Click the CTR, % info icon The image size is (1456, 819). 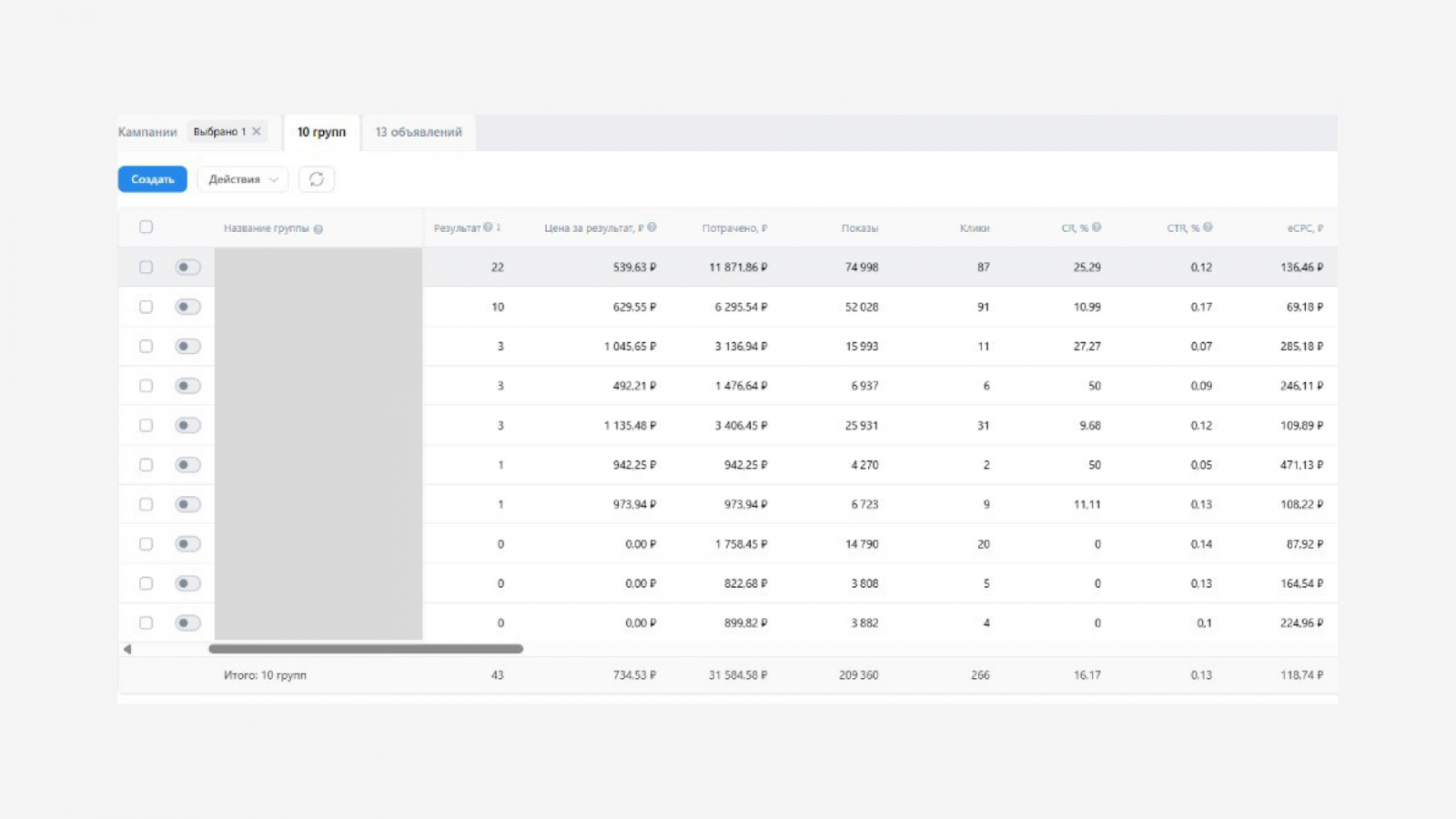[1208, 227]
